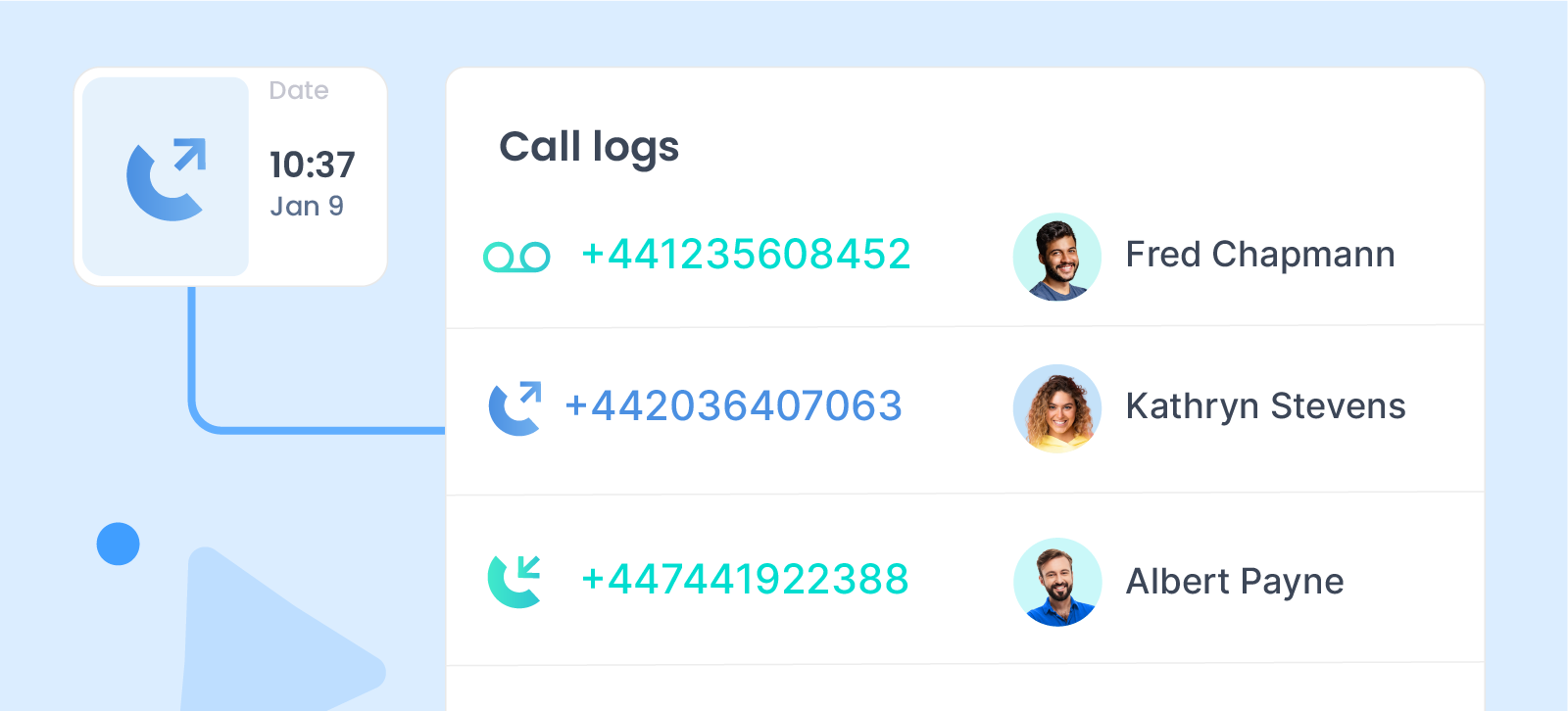The height and width of the screenshot is (711, 1568).
Task: Select the Fred Chapmann contact name
Action: [x=1260, y=255]
